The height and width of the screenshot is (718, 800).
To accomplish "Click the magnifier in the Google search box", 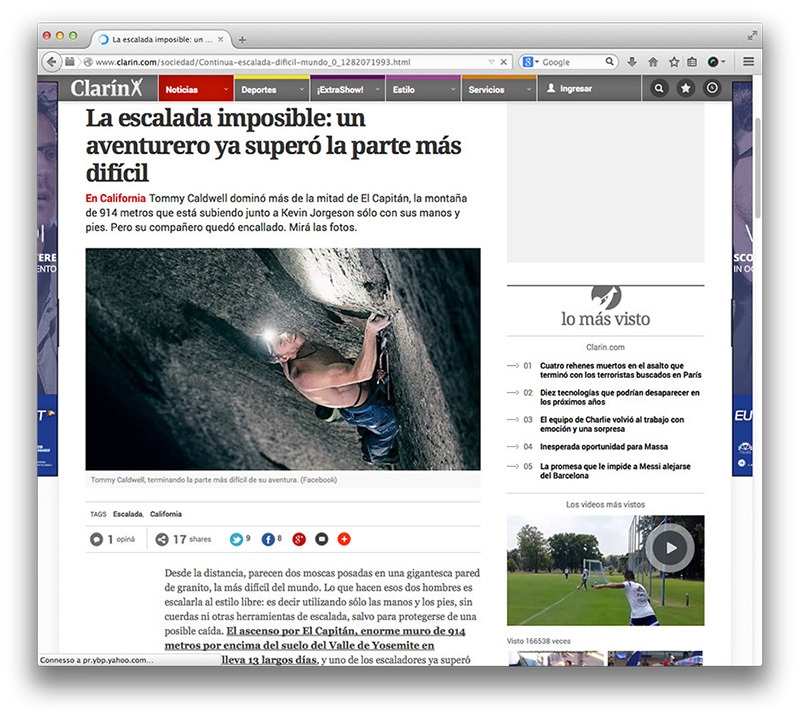I will coord(610,61).
